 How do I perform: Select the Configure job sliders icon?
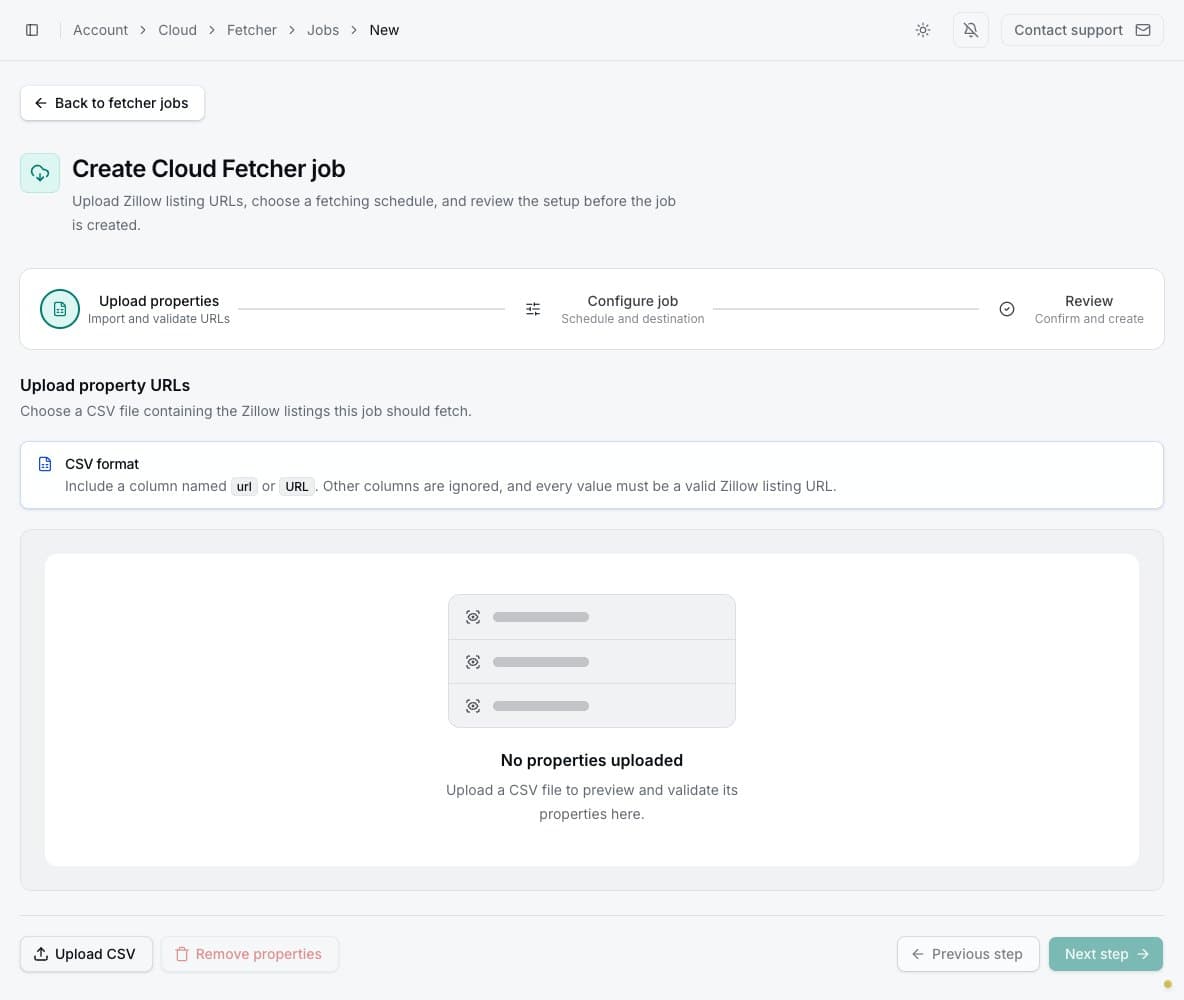(533, 309)
